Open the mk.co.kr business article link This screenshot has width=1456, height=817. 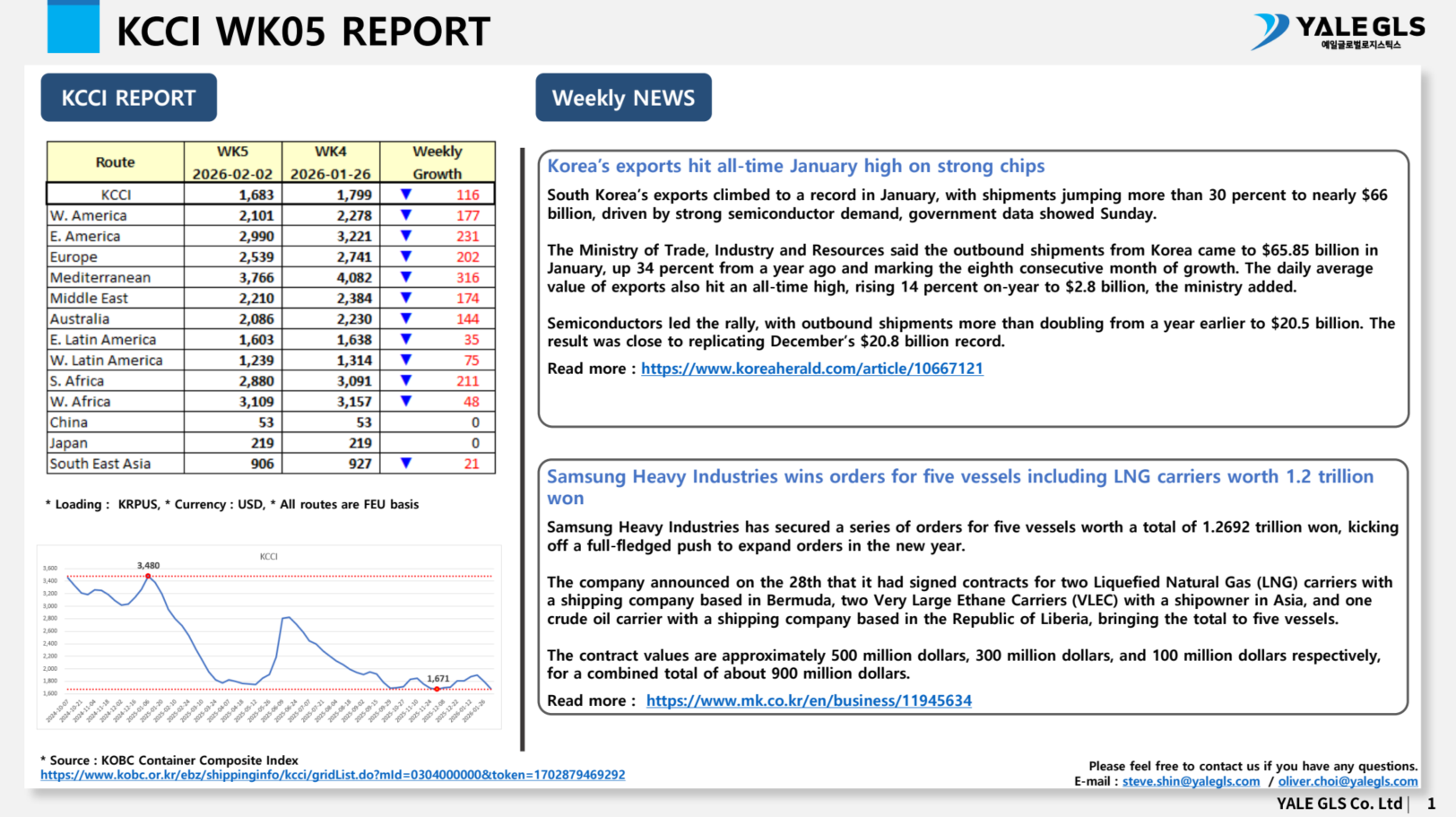pyautogui.click(x=808, y=700)
